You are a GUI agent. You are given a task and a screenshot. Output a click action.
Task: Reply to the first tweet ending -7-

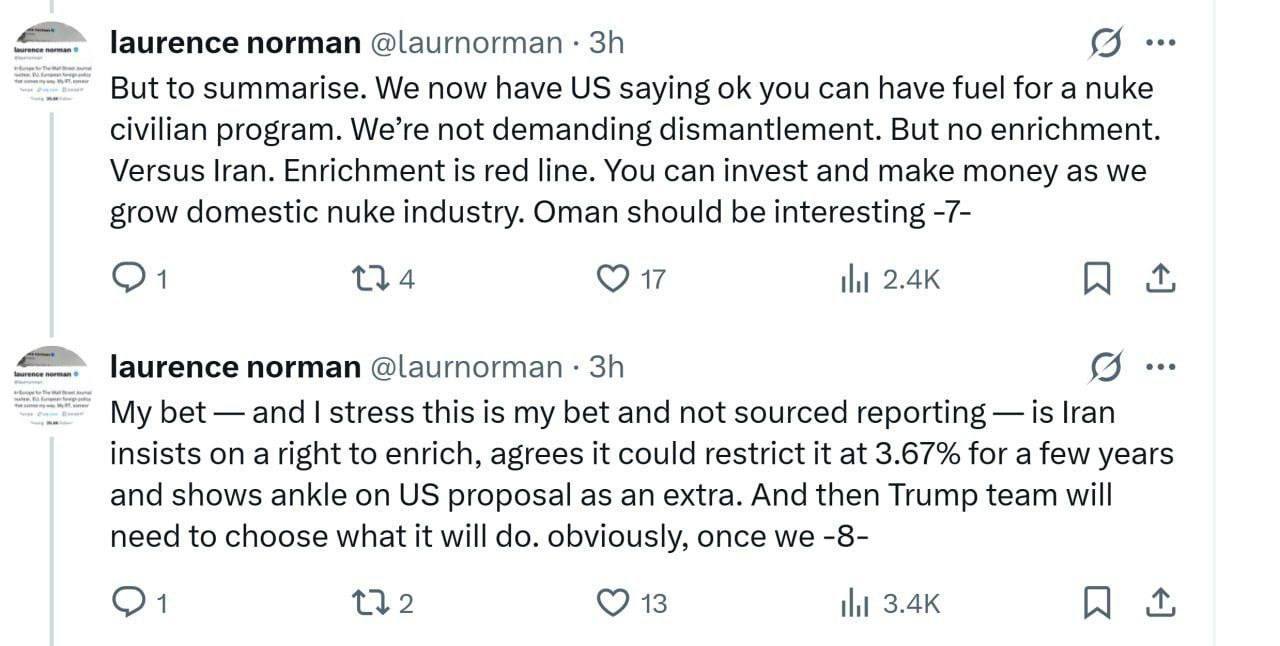pyautogui.click(x=128, y=280)
